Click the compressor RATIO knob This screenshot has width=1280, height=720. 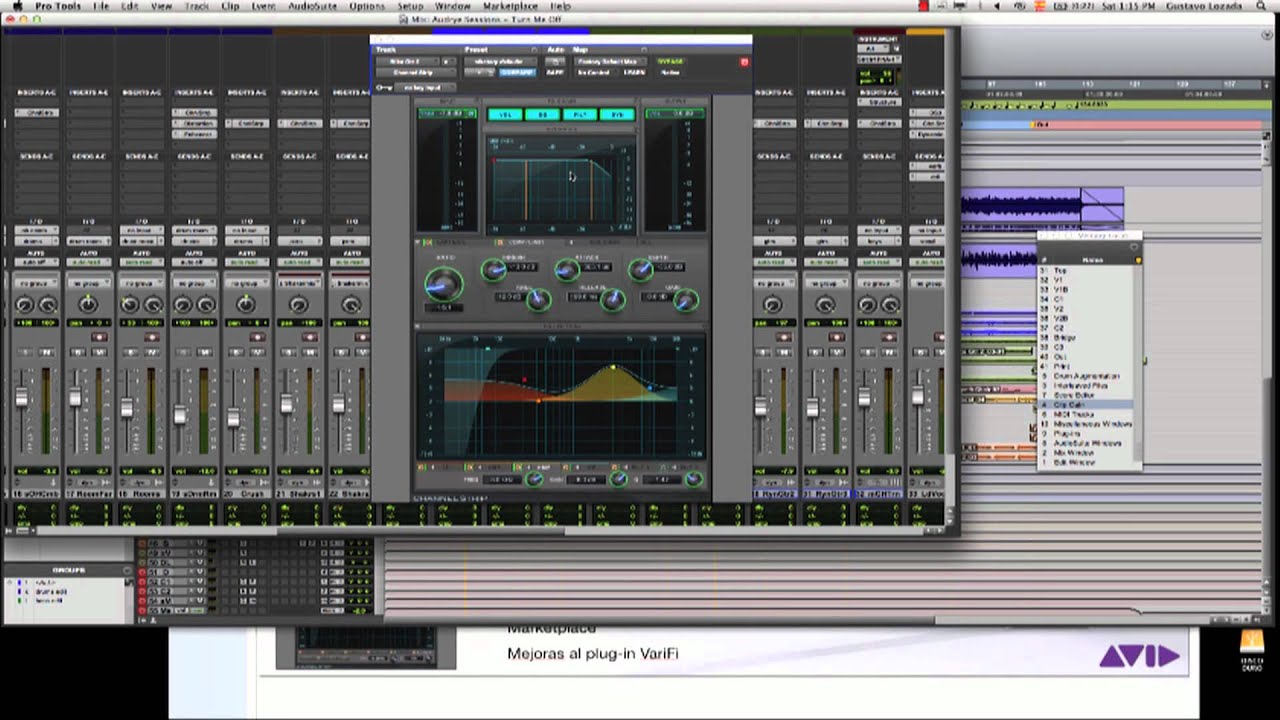click(444, 285)
